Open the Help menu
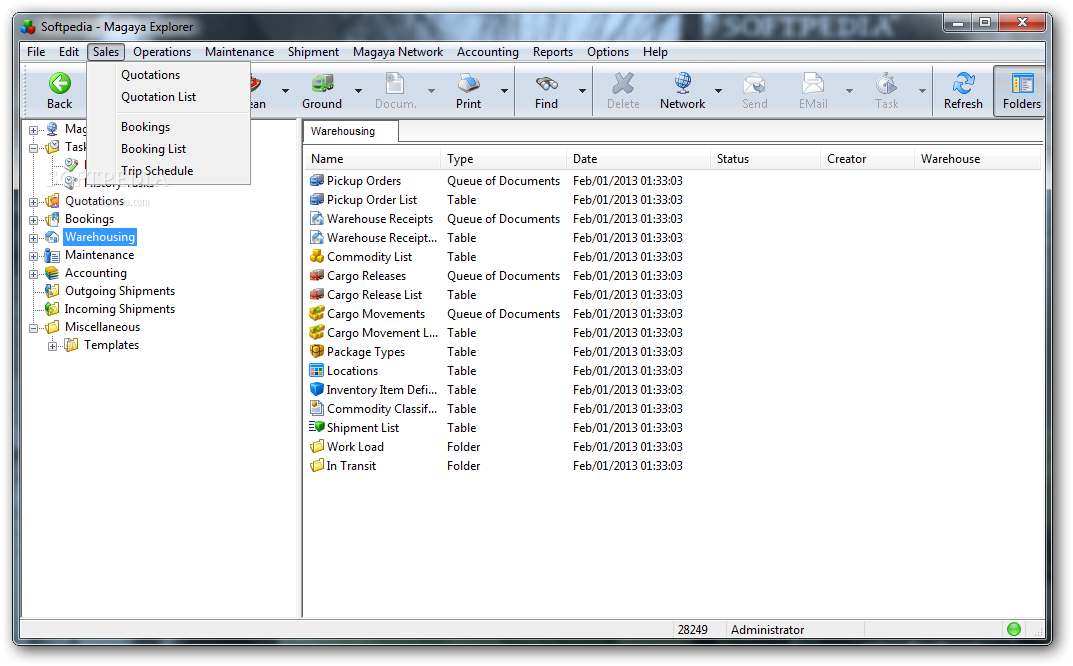Viewport: 1073px width, 666px height. point(655,52)
